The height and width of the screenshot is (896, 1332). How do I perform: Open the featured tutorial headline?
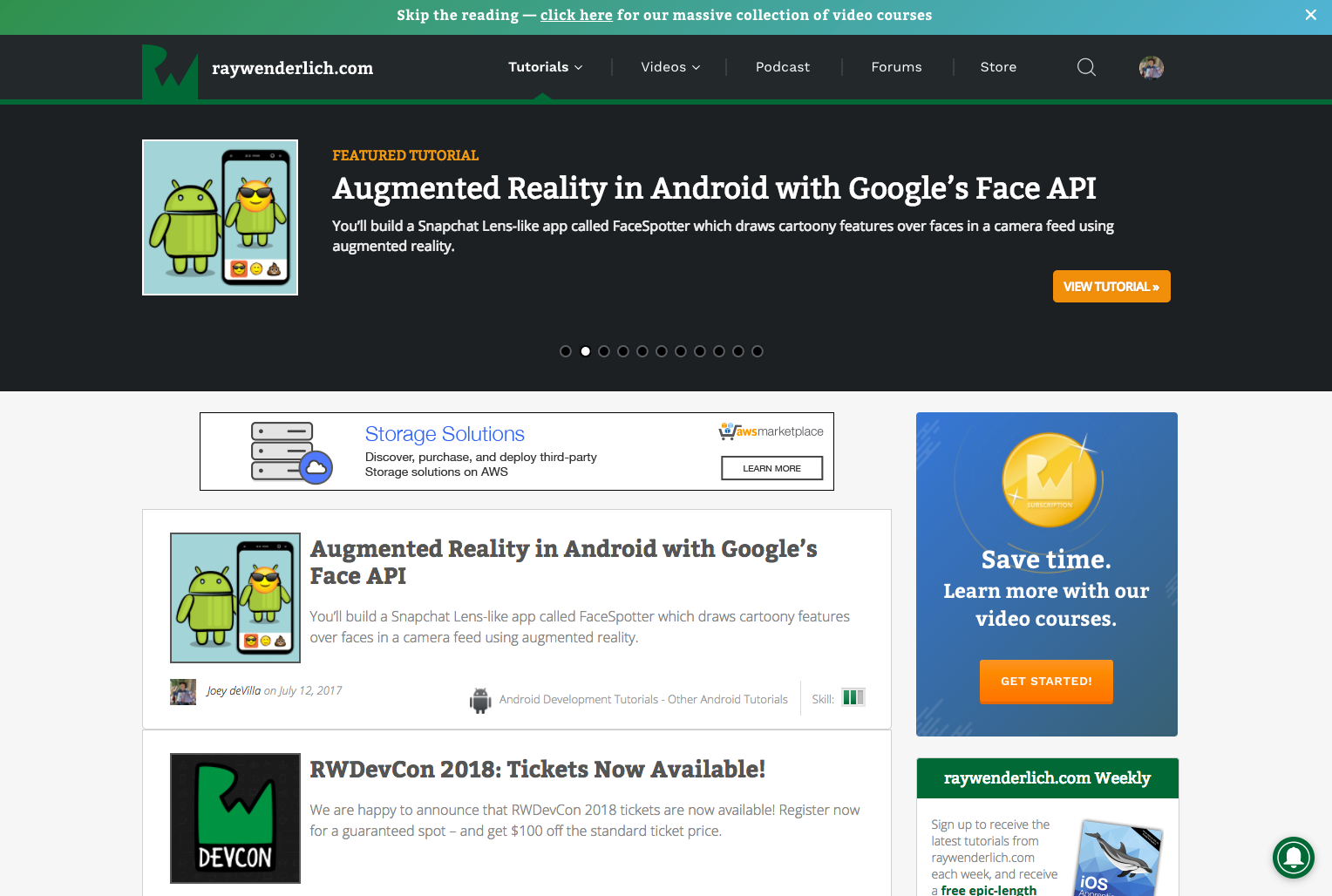tap(714, 188)
